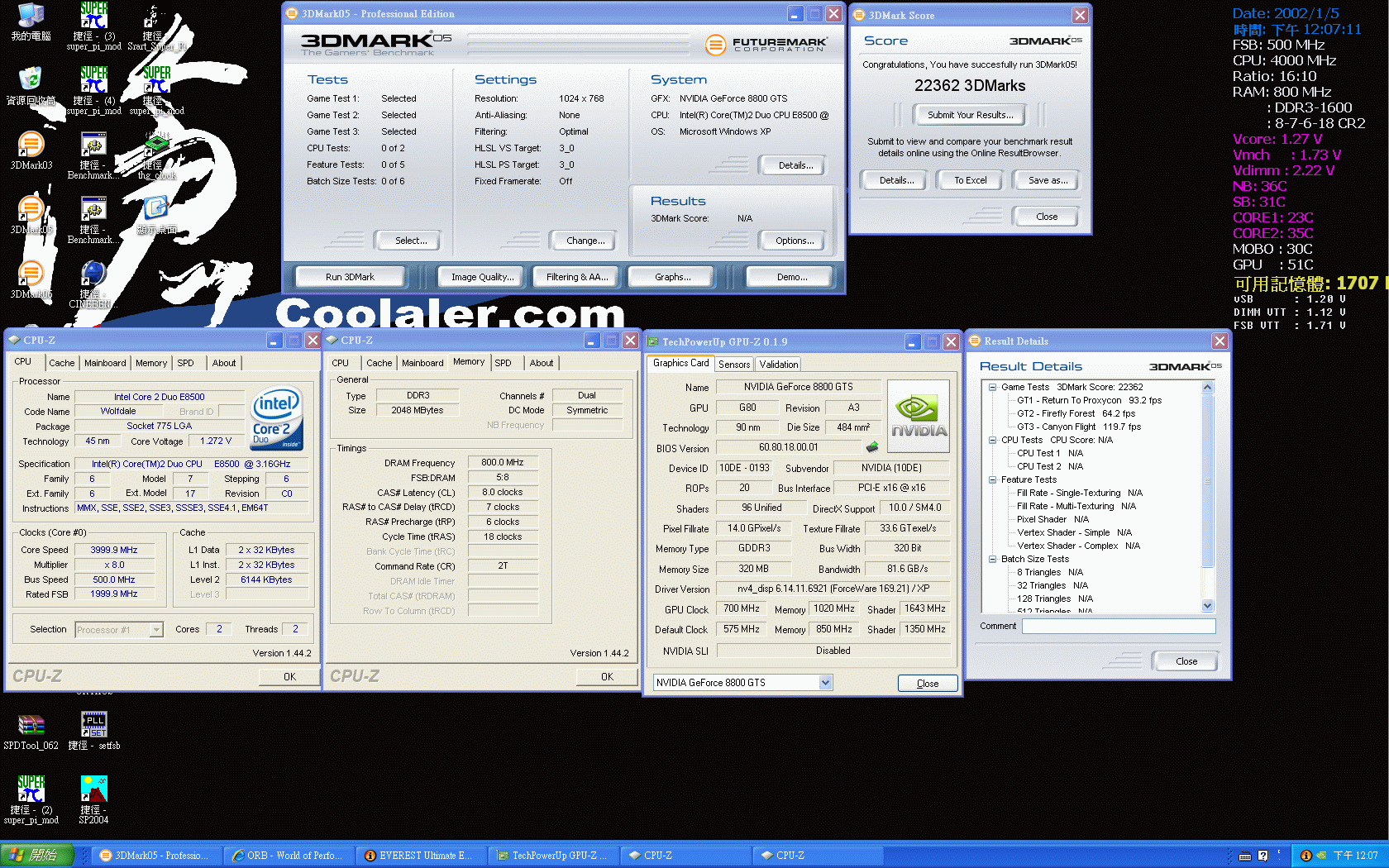Open Benchmark shortcut beside the 3DMark05 icon
Image resolution: width=1389 pixels, height=868 pixels.
pos(93,219)
